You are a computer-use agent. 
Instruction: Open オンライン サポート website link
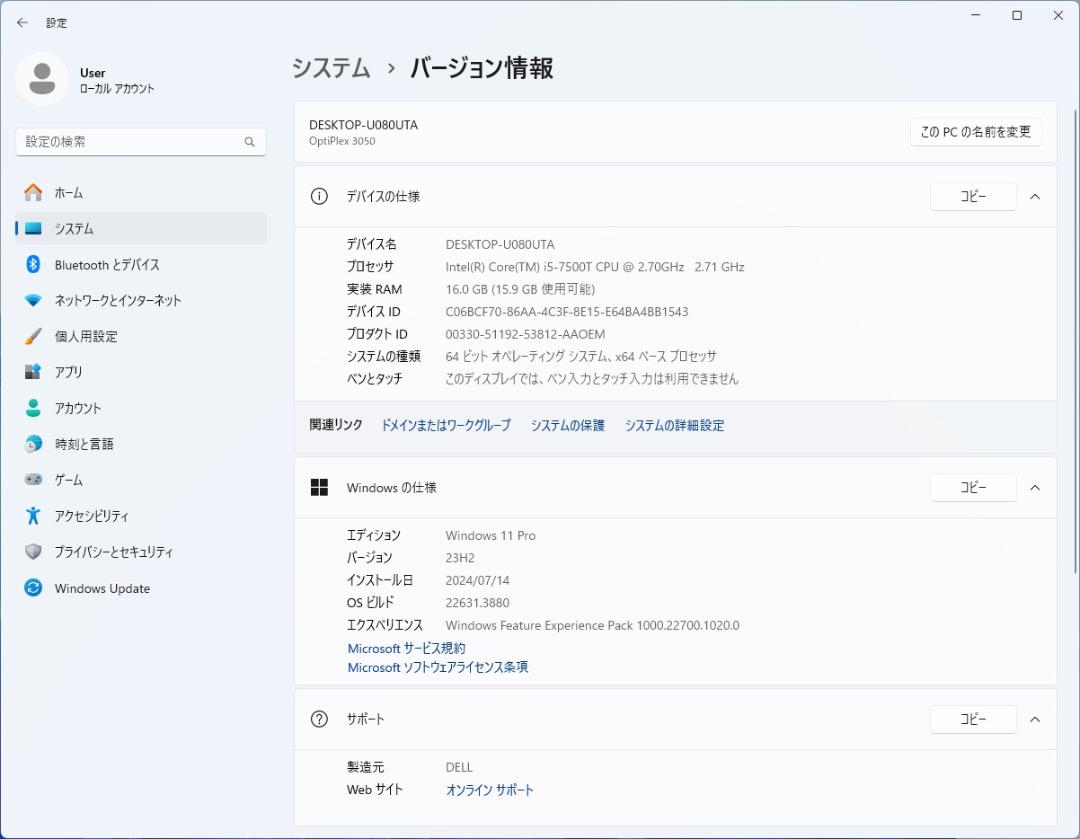[490, 790]
